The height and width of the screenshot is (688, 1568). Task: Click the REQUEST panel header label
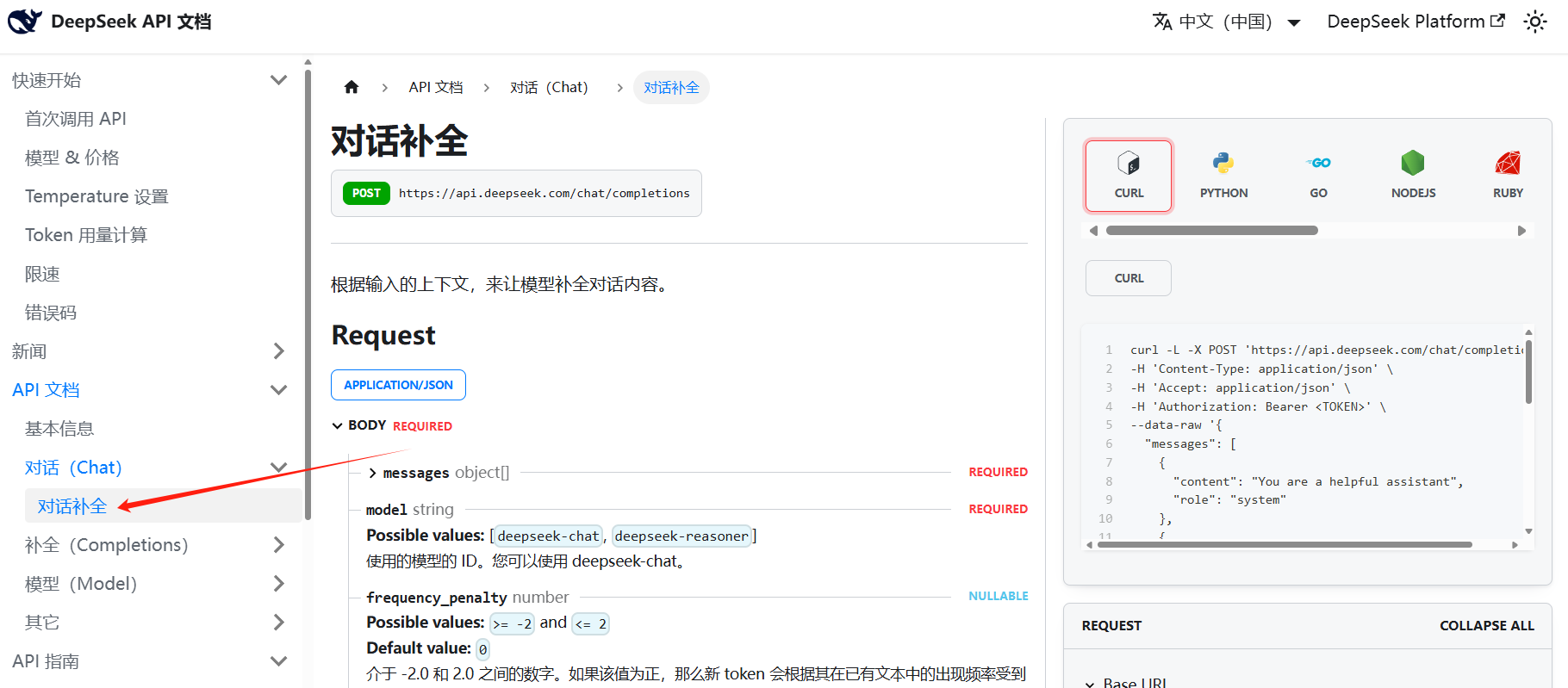[1111, 626]
